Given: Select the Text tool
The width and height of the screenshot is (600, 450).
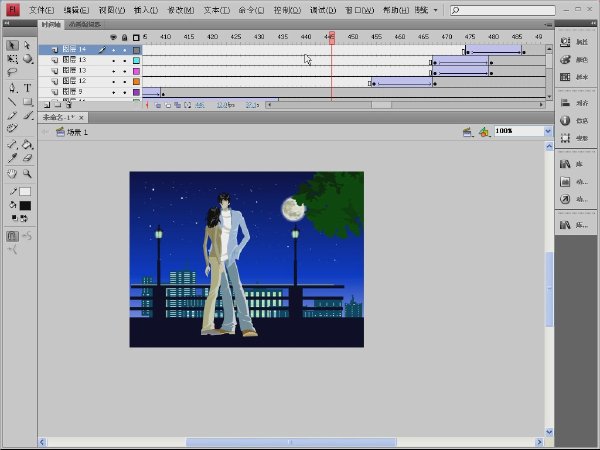Looking at the screenshot, I should [27, 88].
